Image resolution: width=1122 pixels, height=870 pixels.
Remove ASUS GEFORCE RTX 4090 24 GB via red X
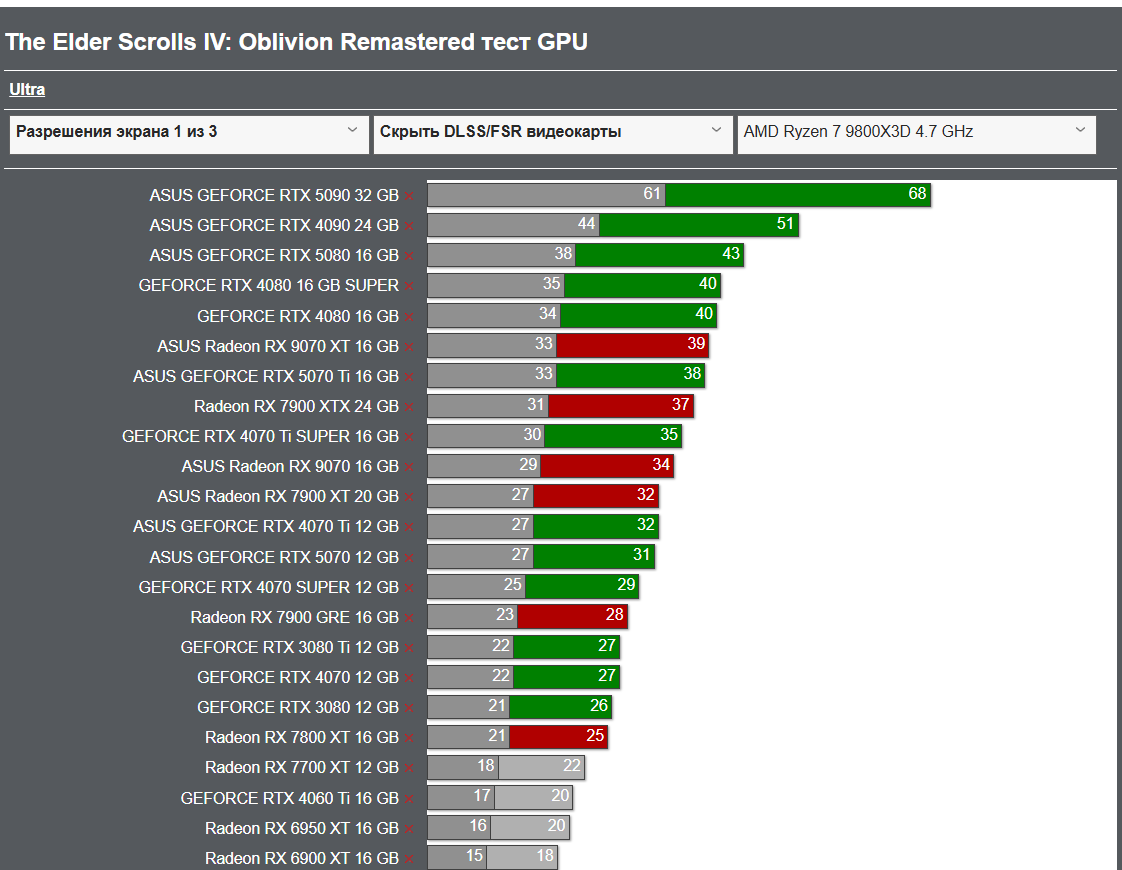(x=409, y=226)
